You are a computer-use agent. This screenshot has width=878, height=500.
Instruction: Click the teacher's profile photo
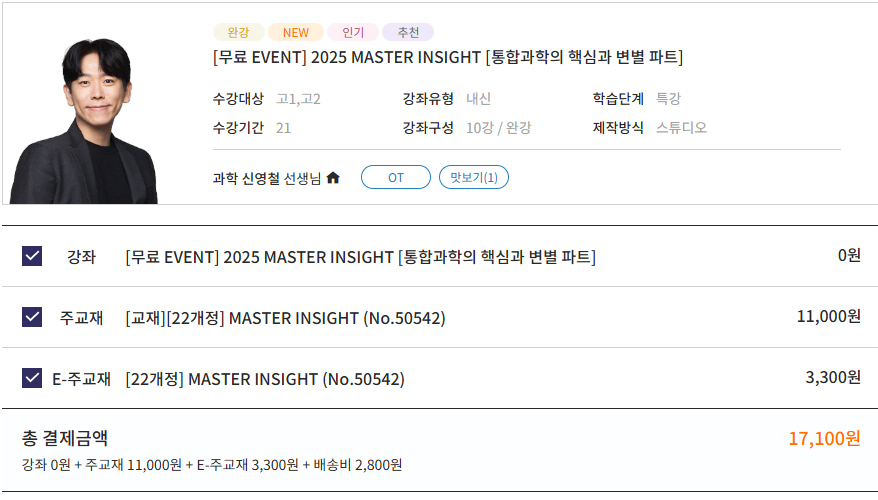click(x=84, y=120)
